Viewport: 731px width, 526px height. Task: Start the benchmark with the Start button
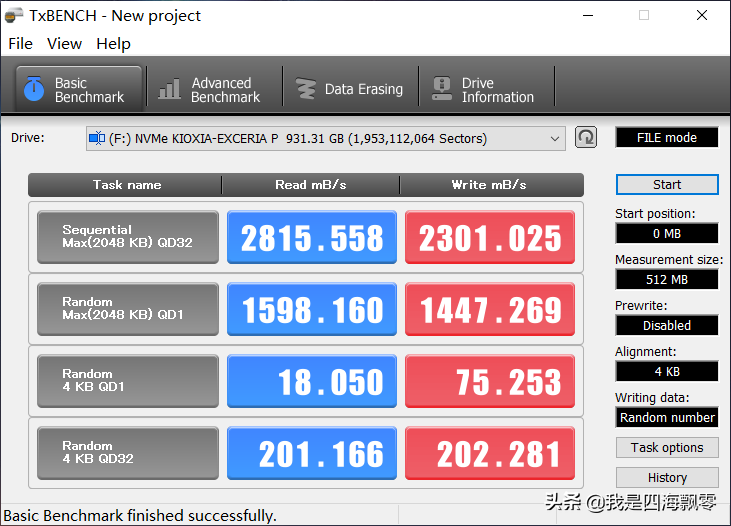click(667, 185)
